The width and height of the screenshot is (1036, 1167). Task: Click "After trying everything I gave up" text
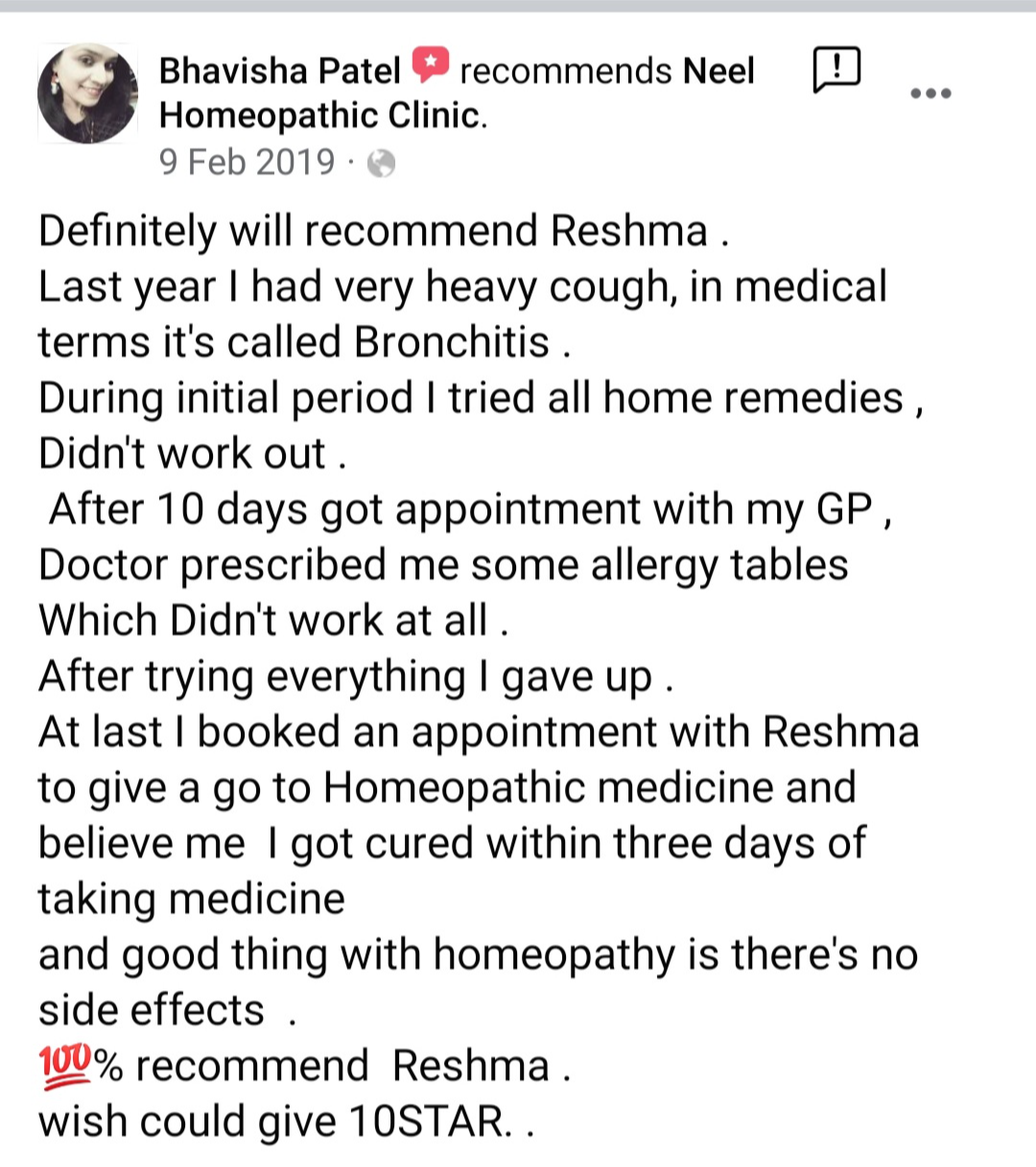pos(355,677)
